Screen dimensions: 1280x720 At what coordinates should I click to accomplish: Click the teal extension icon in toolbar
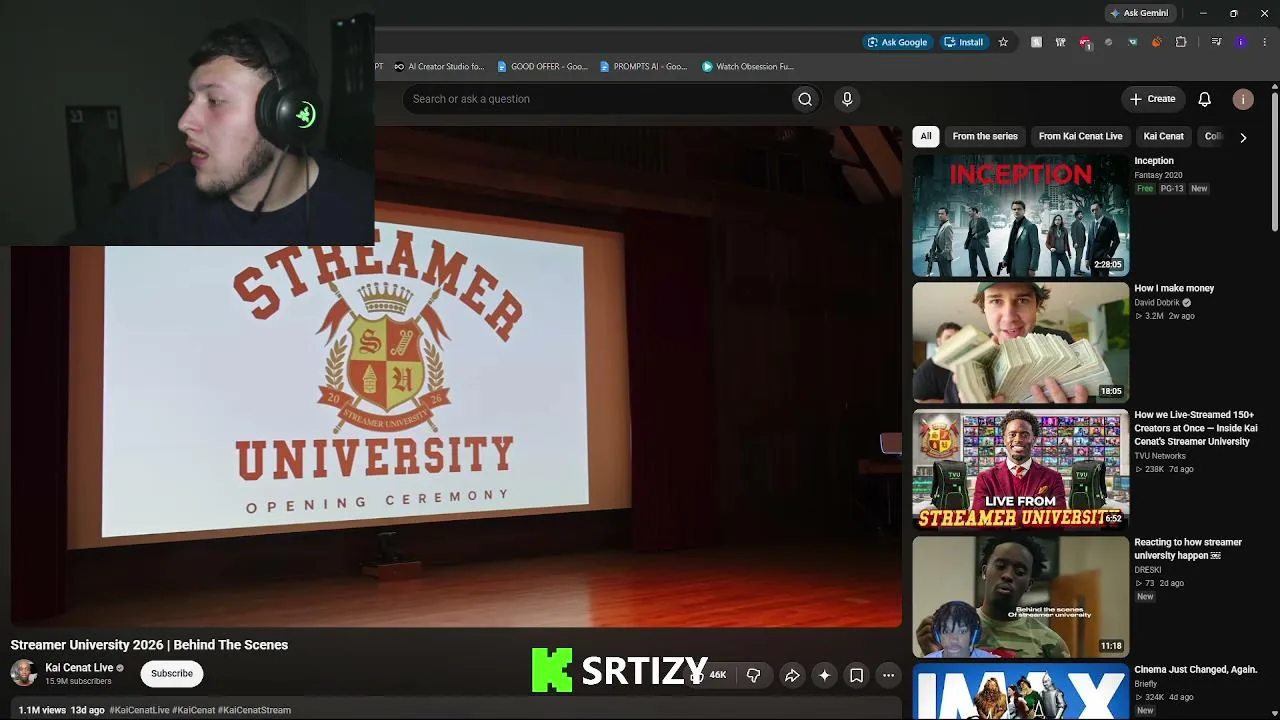(1133, 42)
